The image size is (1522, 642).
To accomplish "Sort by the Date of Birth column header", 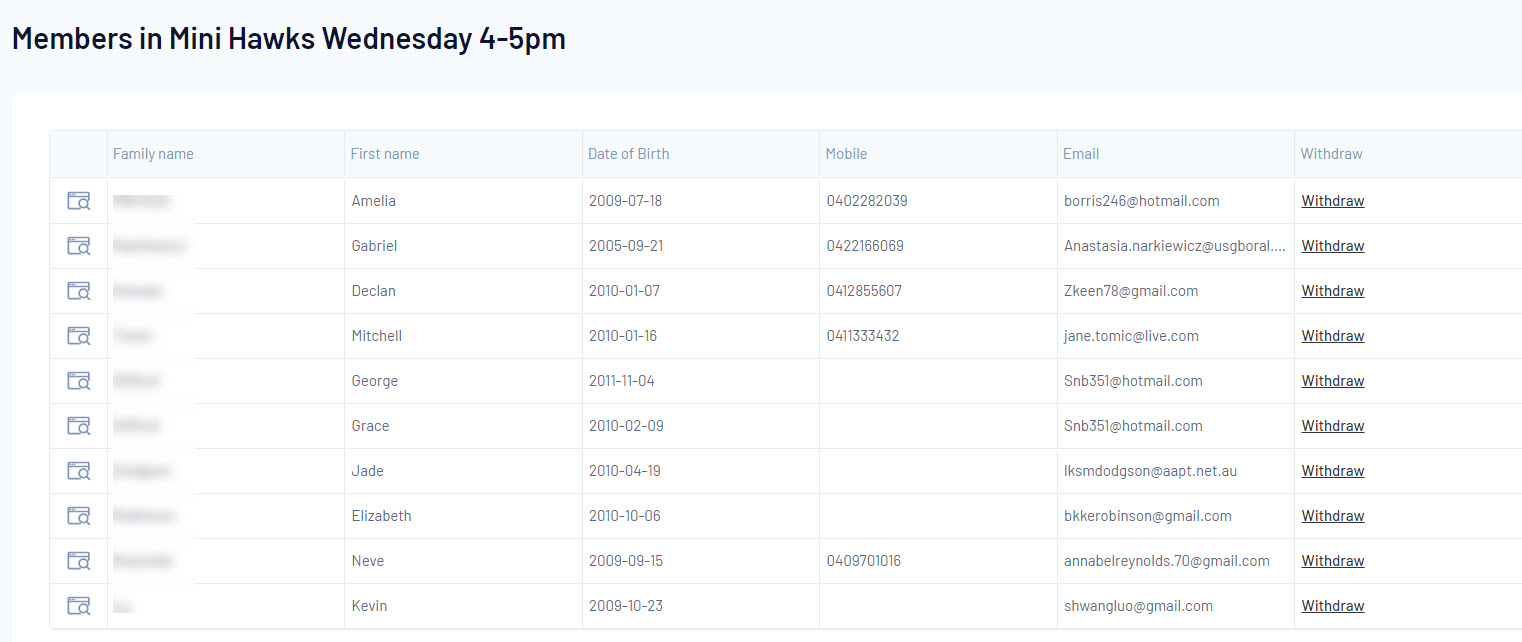I will (629, 154).
